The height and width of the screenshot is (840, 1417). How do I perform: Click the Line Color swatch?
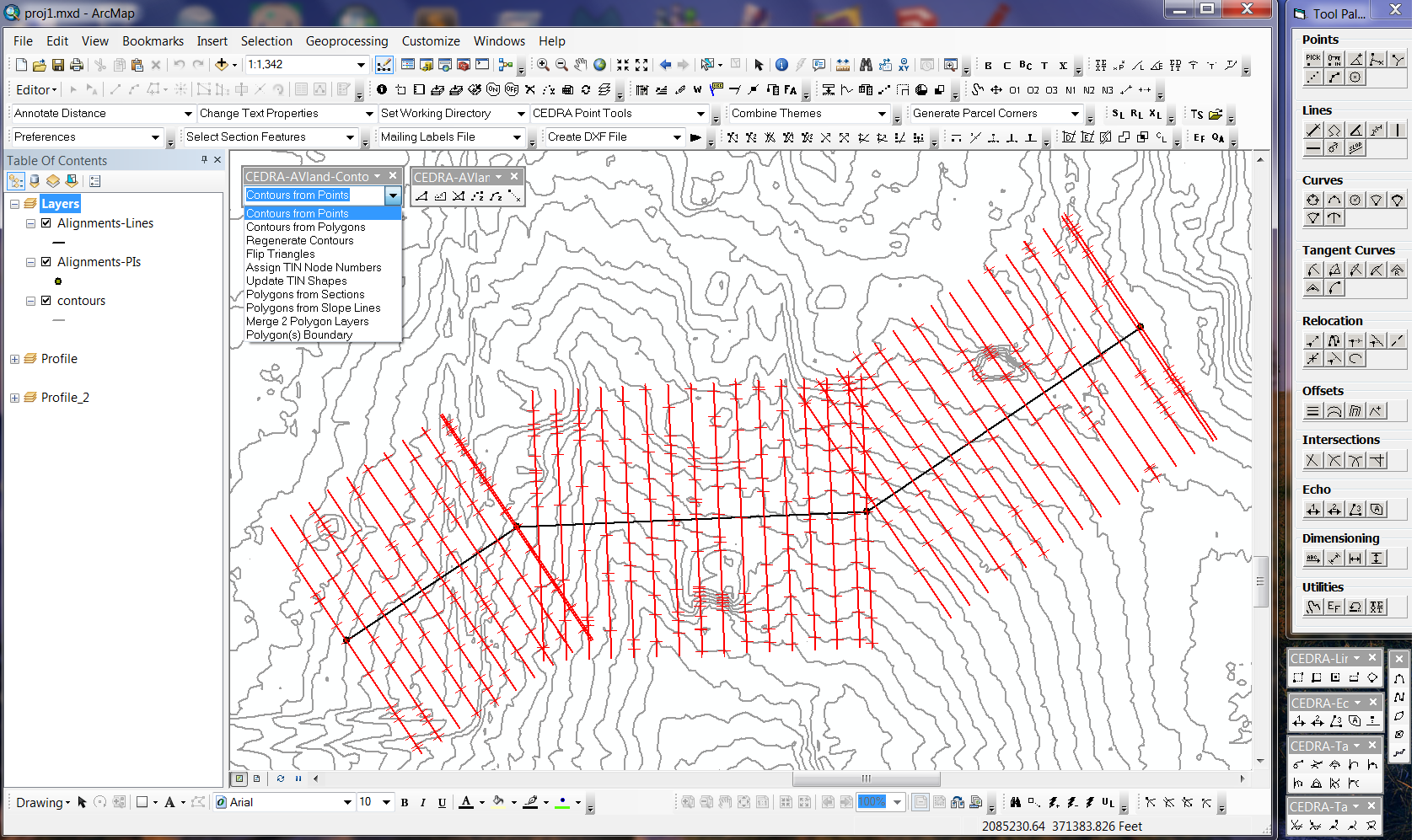tap(530, 802)
